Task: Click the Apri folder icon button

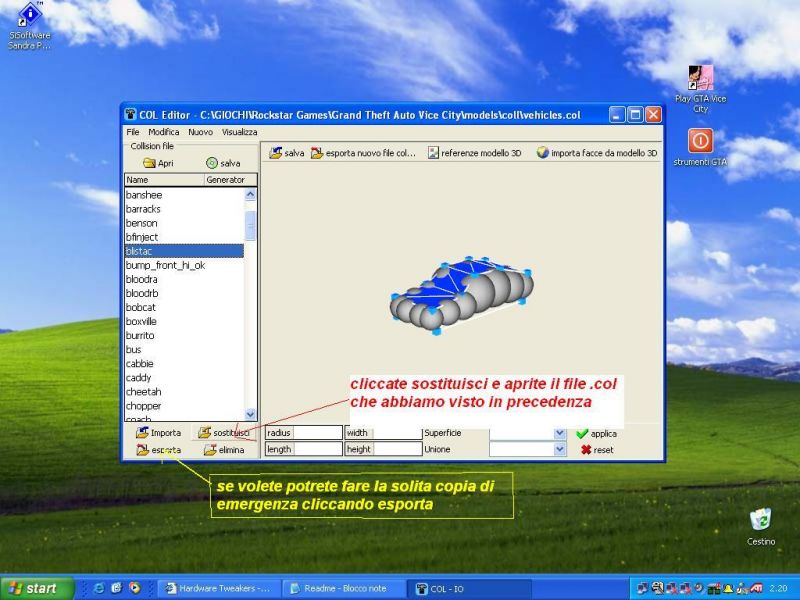Action: pyautogui.click(x=158, y=163)
